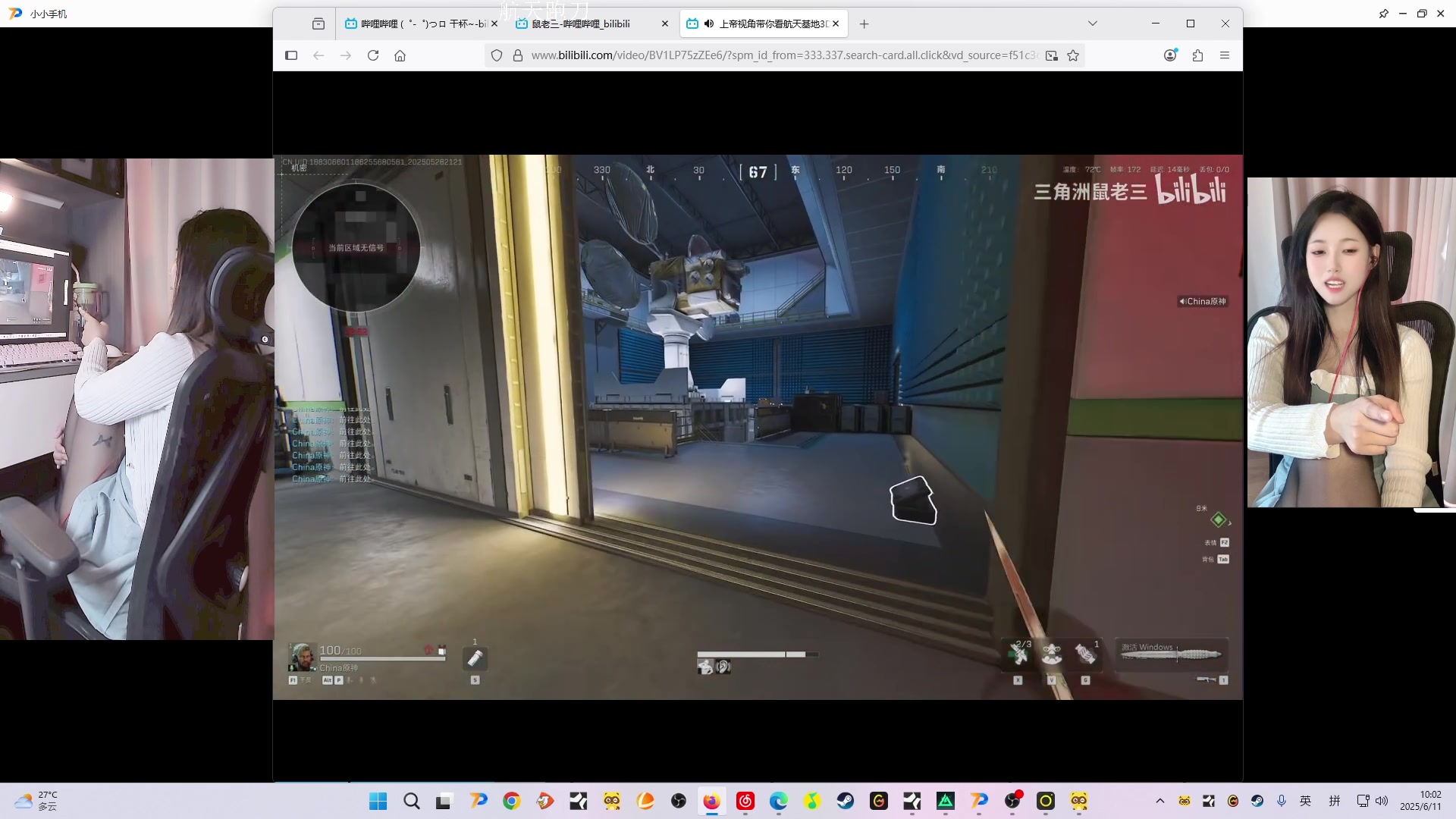Click the Steam icon in system tray
Viewport: 1456px width, 819px height.
(x=1257, y=801)
